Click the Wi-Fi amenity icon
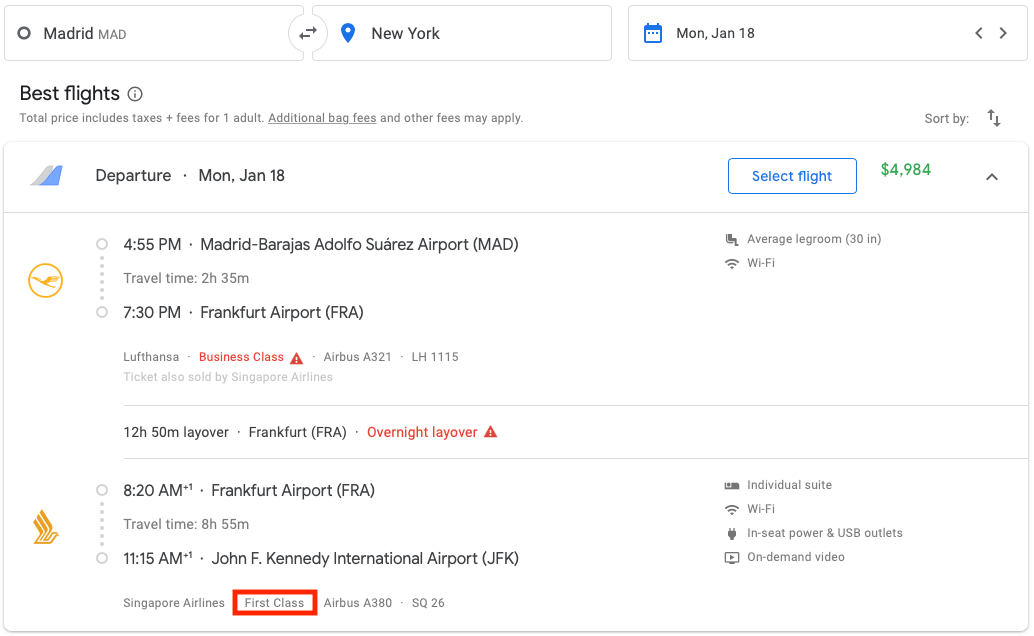 click(x=732, y=262)
